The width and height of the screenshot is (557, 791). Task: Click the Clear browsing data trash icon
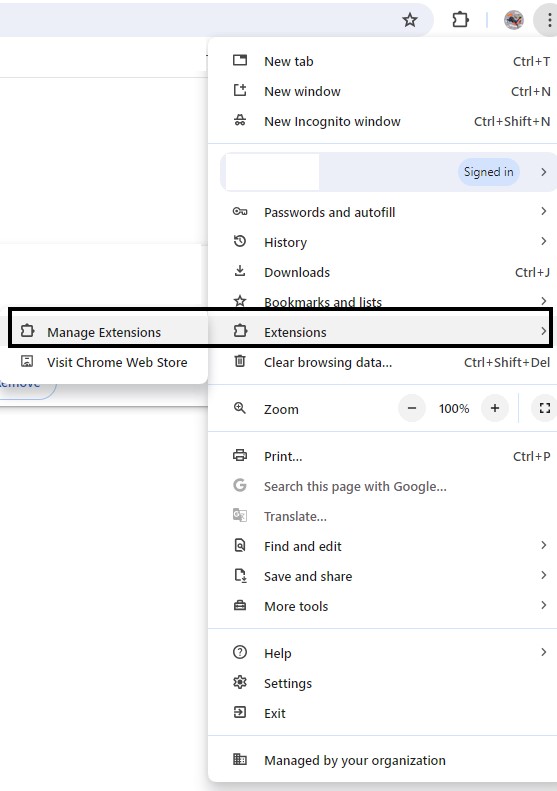(x=240, y=361)
